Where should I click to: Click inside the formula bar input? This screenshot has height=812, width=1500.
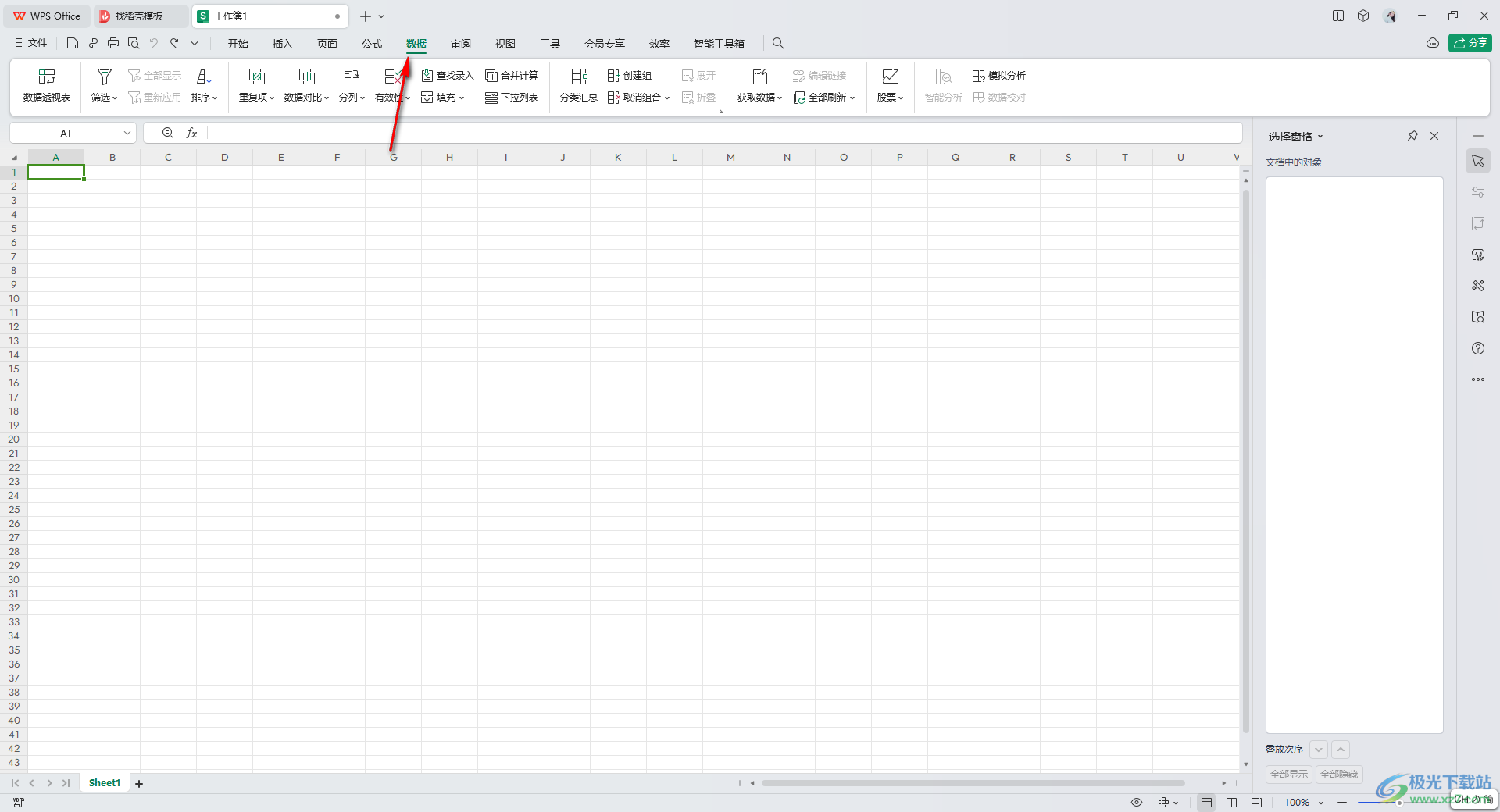click(x=723, y=134)
